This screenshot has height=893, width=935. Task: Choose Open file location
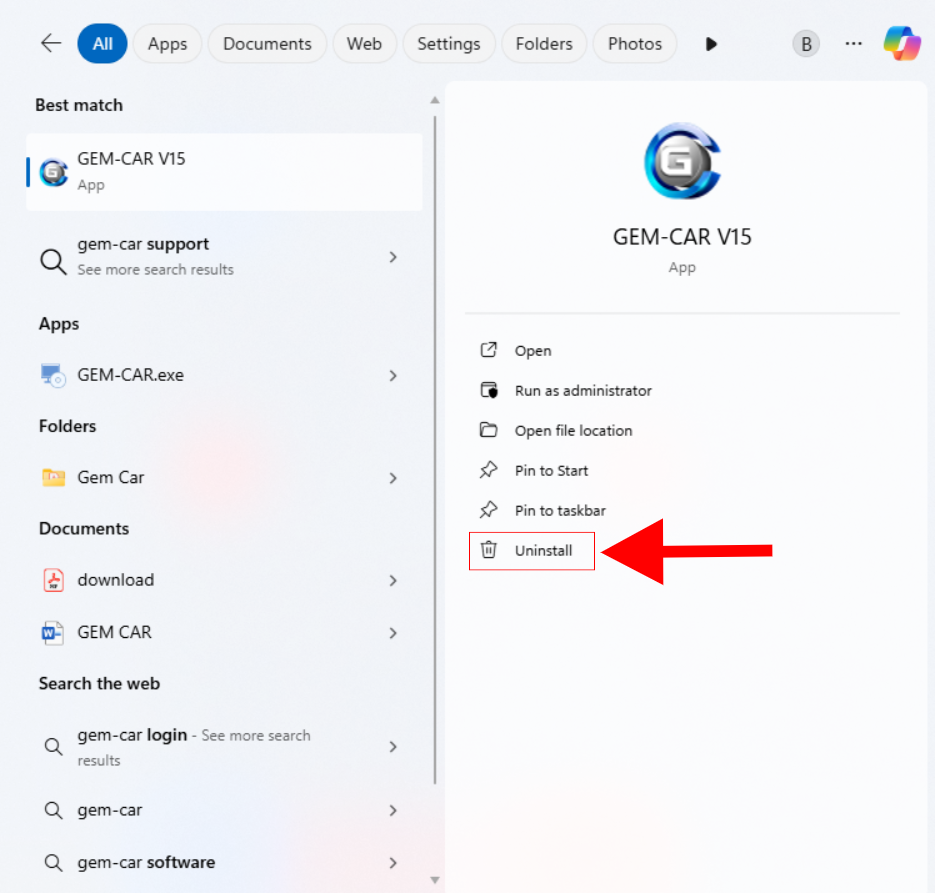point(574,430)
